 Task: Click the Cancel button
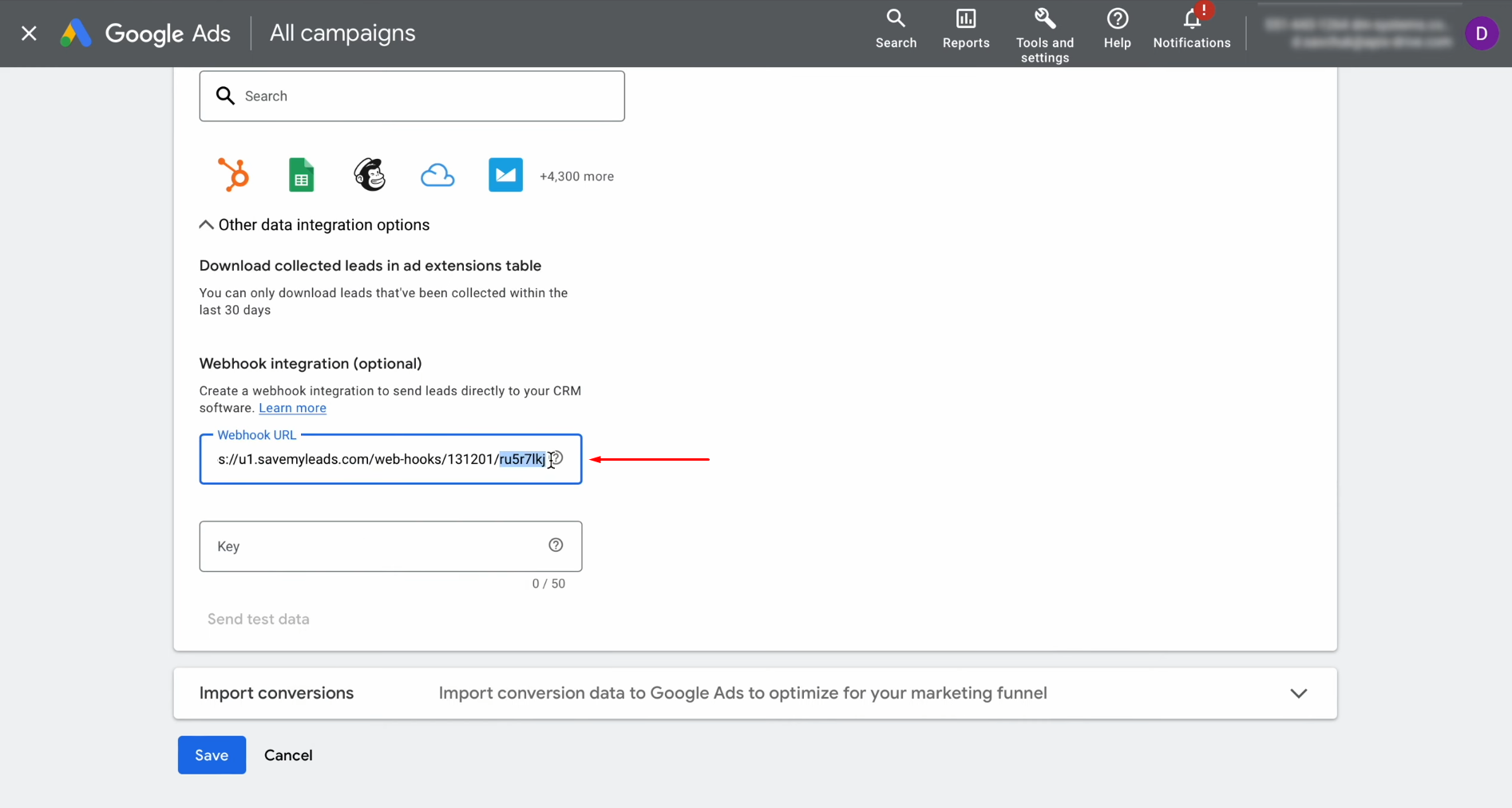(288, 755)
